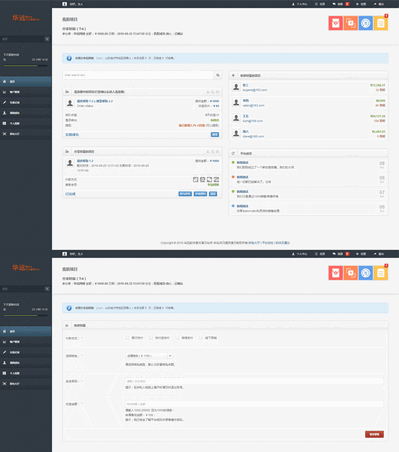The height and width of the screenshot is (452, 399).
Task: Tick the first payment method checkbox in the form
Action: pos(127,338)
